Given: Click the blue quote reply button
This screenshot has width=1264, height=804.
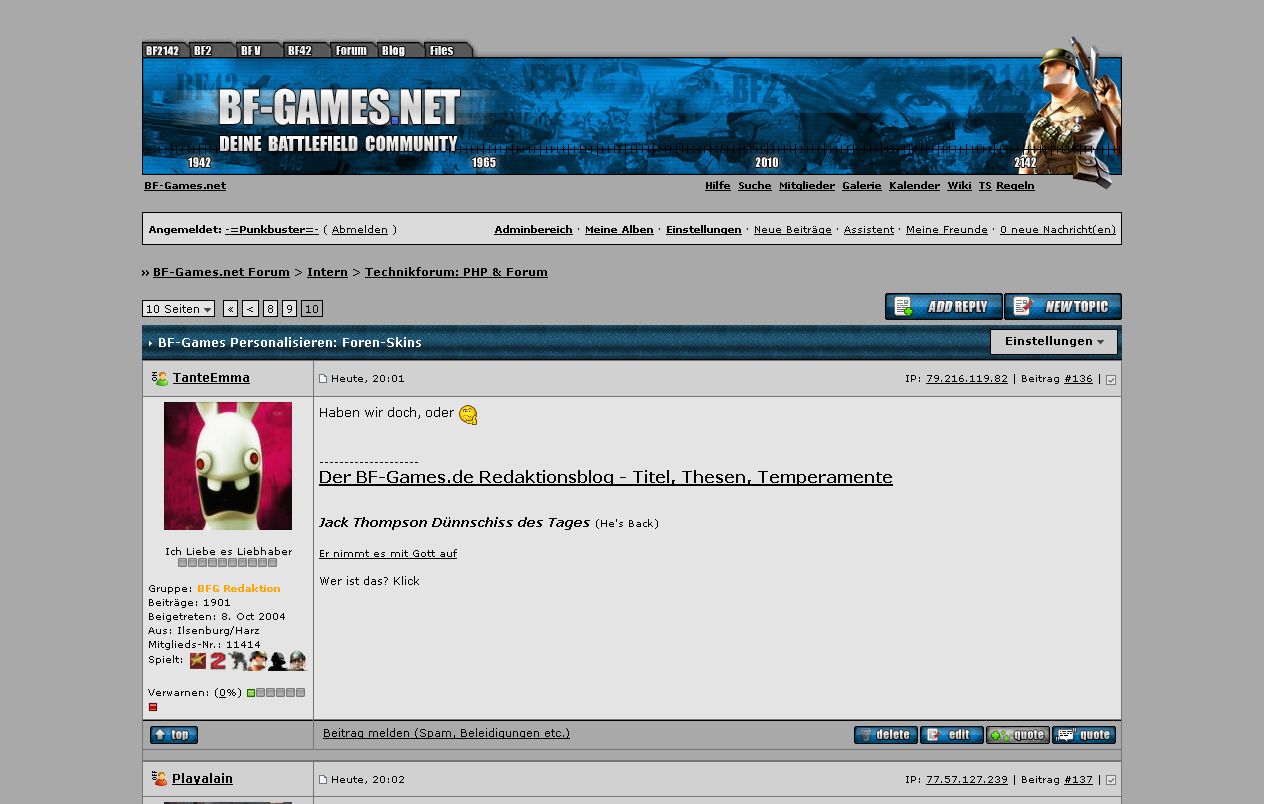Looking at the screenshot, I should 1083,735.
